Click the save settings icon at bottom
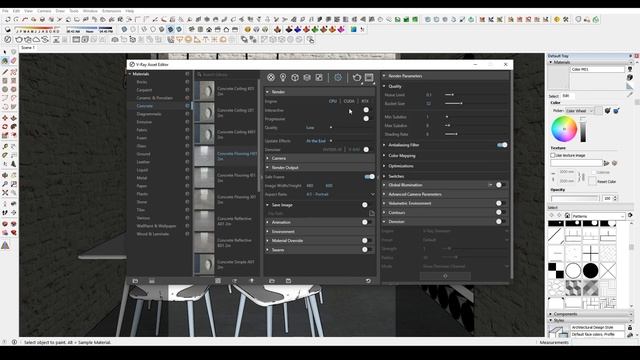The image size is (640, 360). click(x=288, y=281)
